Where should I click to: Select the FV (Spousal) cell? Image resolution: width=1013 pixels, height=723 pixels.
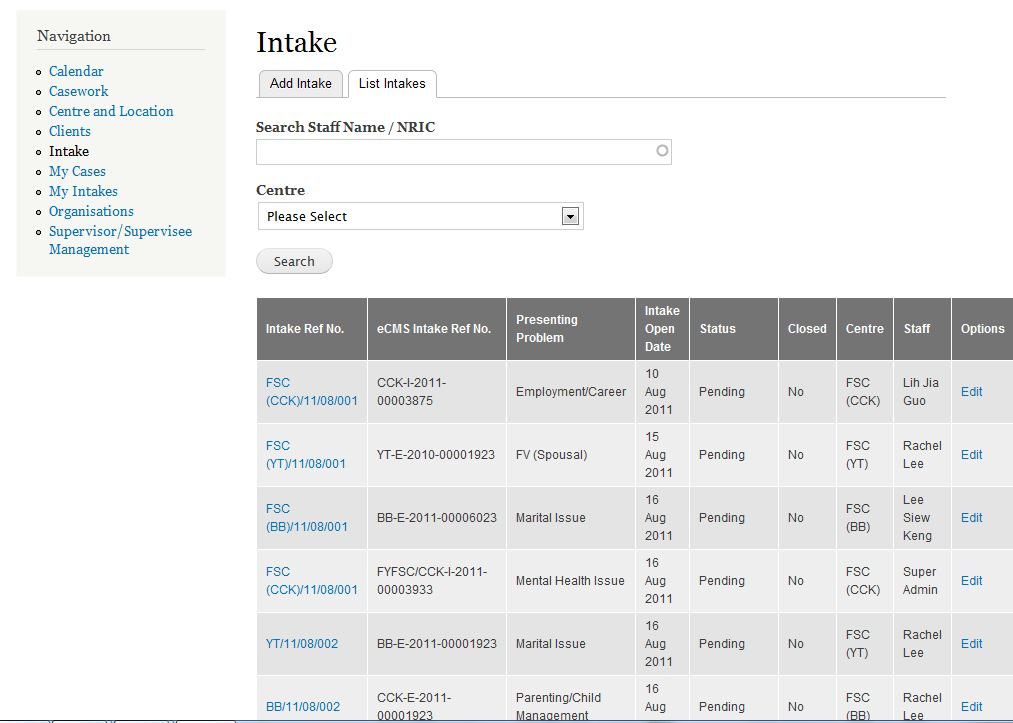(x=571, y=455)
